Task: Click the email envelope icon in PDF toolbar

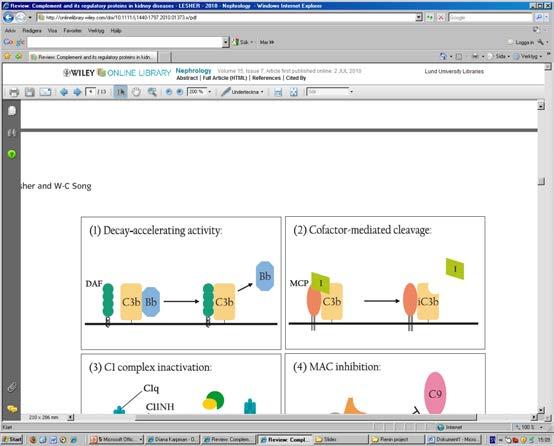Action: click(45, 92)
